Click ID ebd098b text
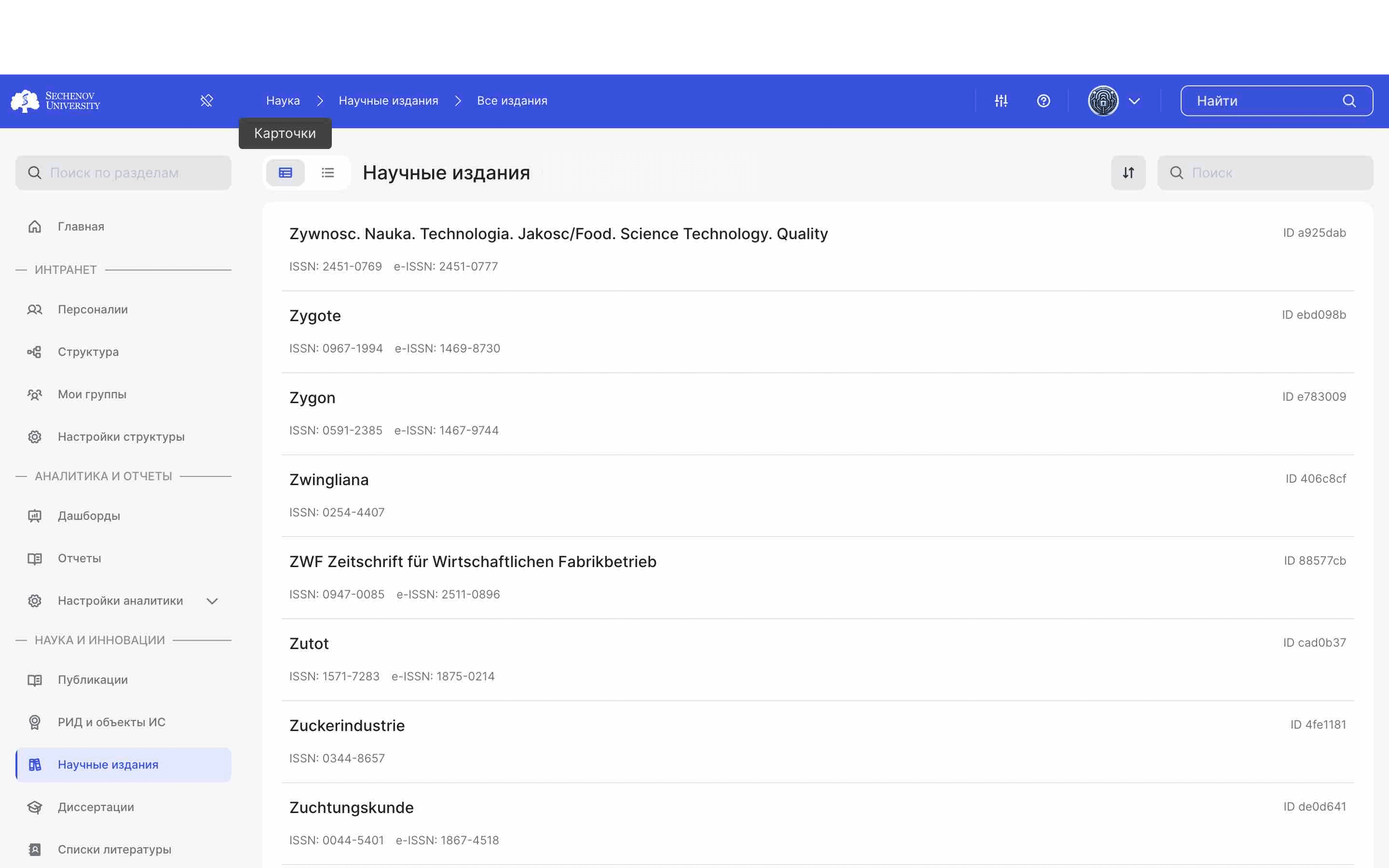 tap(1314, 315)
